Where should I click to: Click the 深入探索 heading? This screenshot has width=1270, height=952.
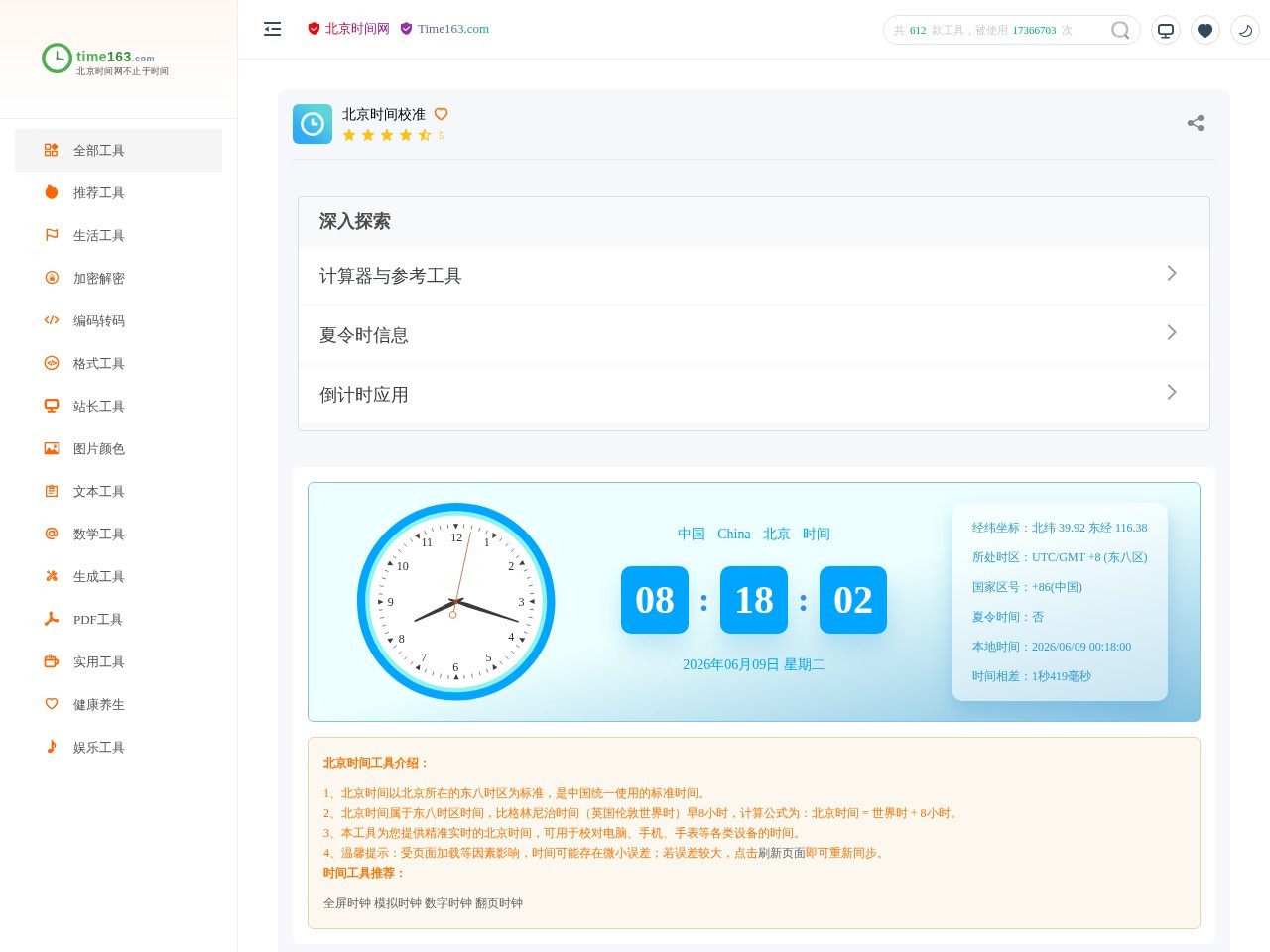[355, 221]
